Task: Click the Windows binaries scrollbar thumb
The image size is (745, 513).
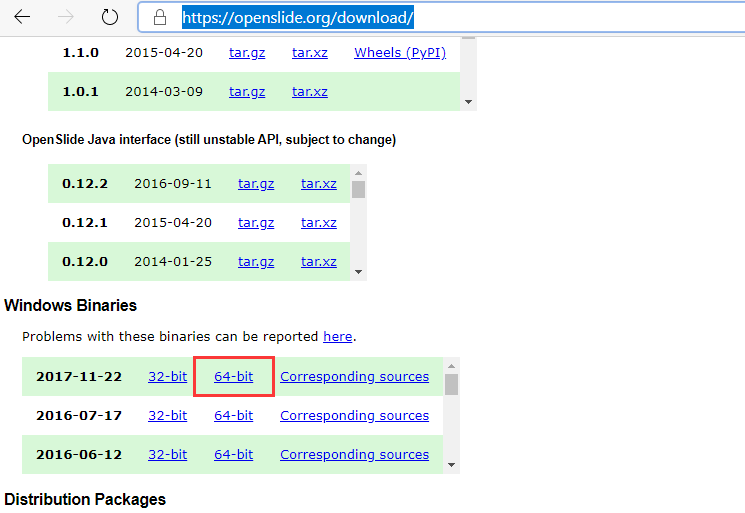Action: 451,384
